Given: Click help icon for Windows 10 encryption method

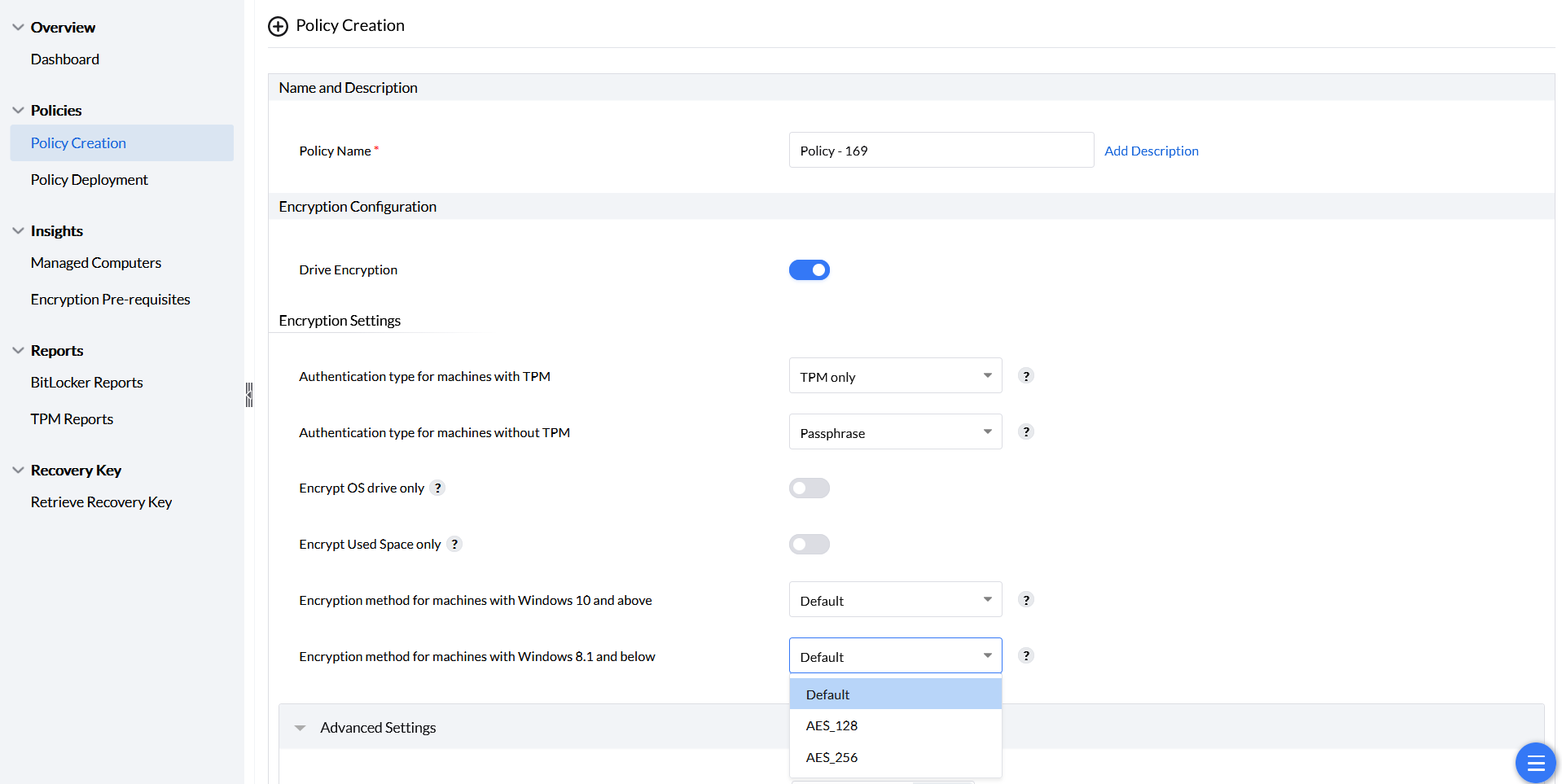Looking at the screenshot, I should coord(1026,600).
